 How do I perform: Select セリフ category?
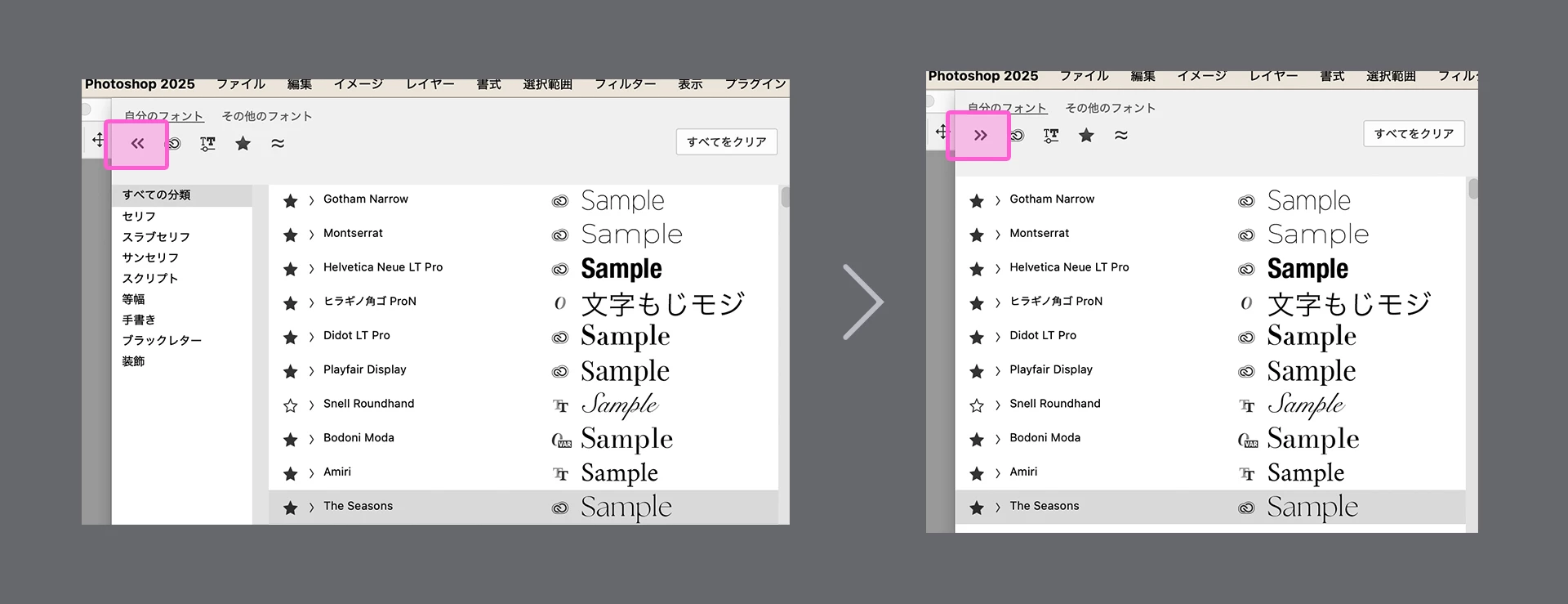coord(139,217)
